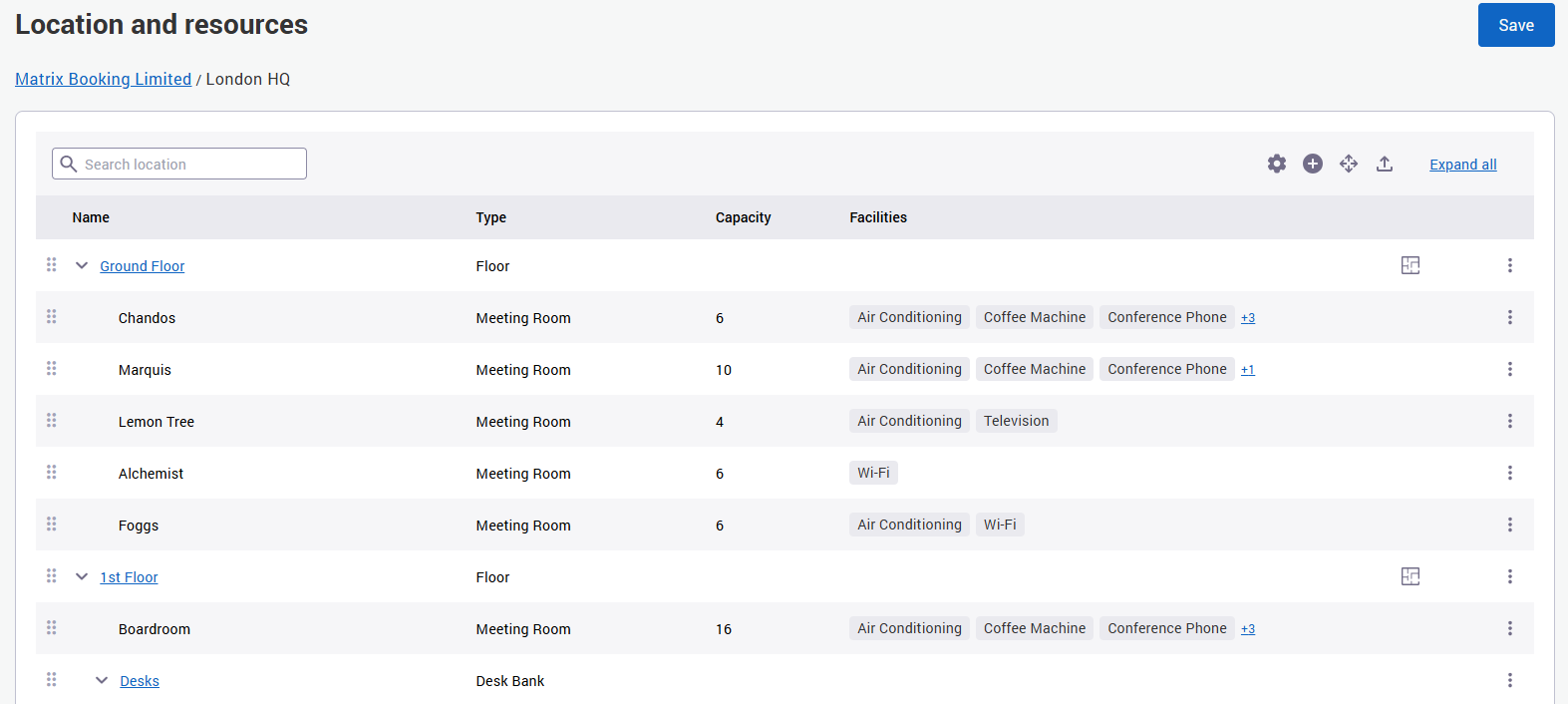Select the Boardroom room name

[x=155, y=629]
